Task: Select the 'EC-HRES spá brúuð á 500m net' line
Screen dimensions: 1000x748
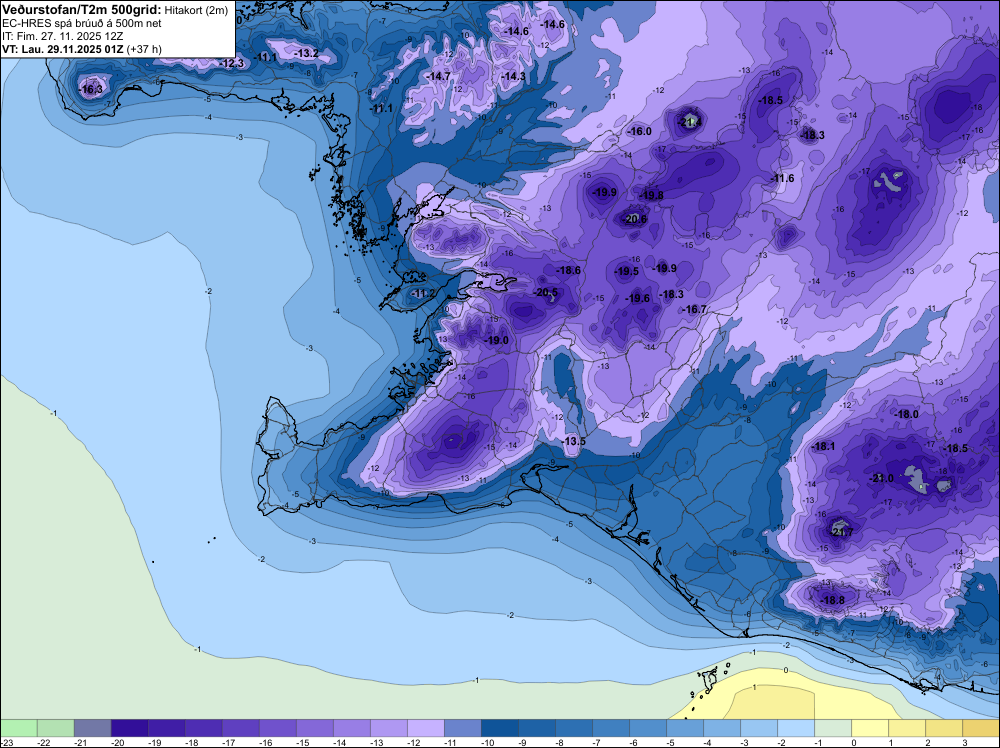Action: [82, 23]
